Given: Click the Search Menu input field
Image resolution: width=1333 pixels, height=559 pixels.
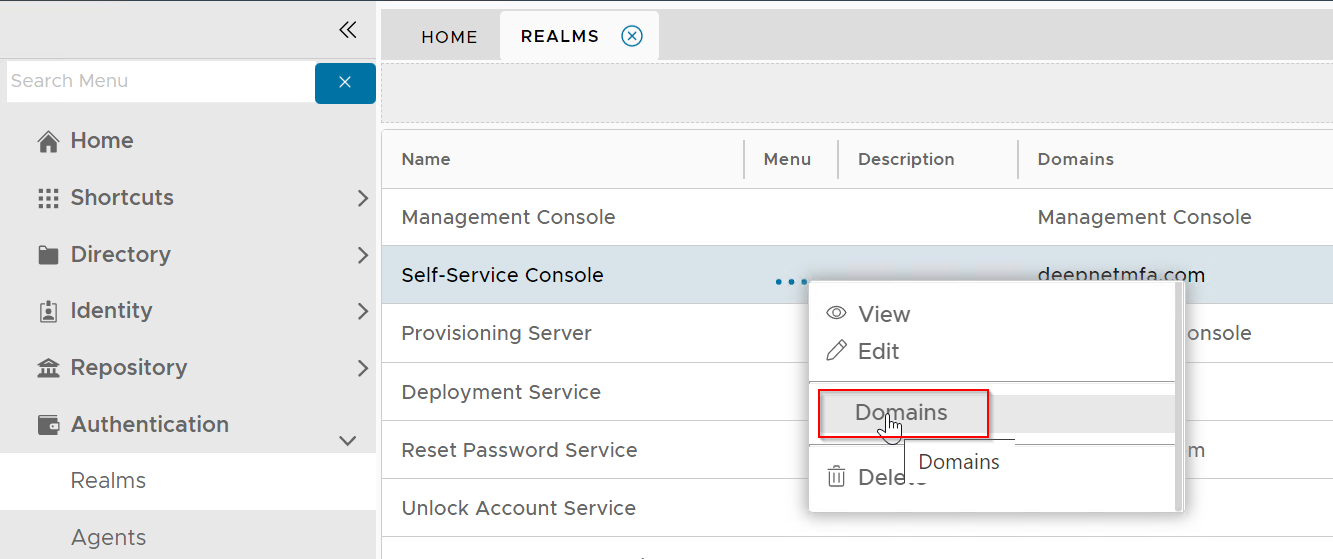Looking at the screenshot, I should (160, 82).
